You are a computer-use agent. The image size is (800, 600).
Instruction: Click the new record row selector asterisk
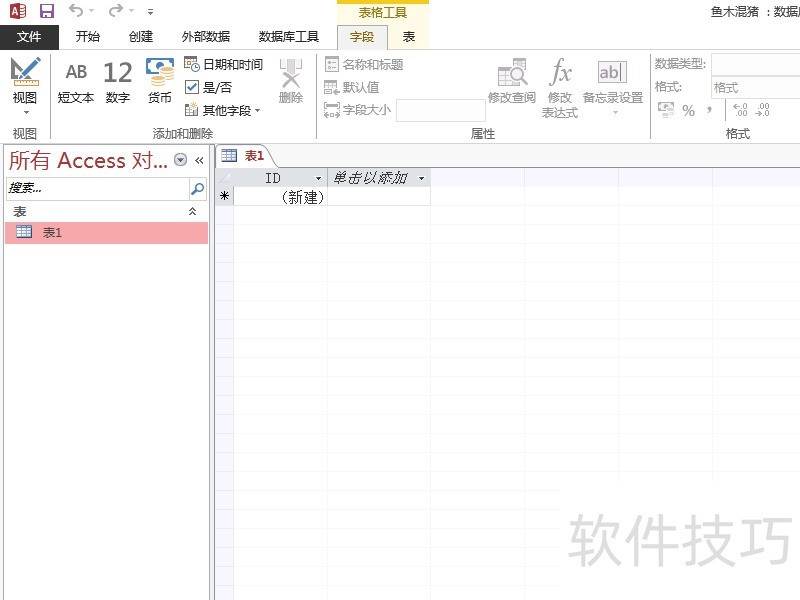click(x=224, y=196)
